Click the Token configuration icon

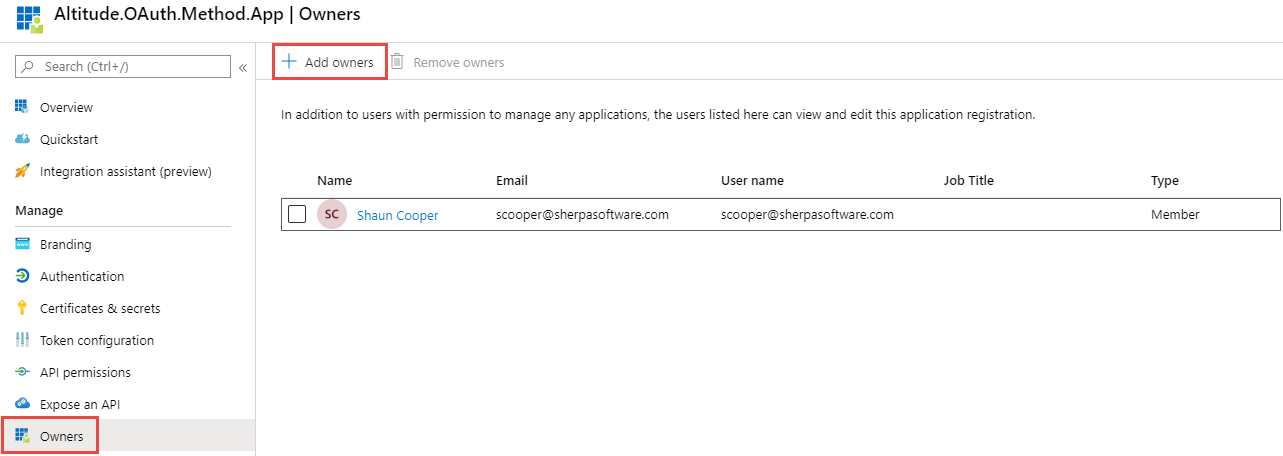[x=22, y=340]
